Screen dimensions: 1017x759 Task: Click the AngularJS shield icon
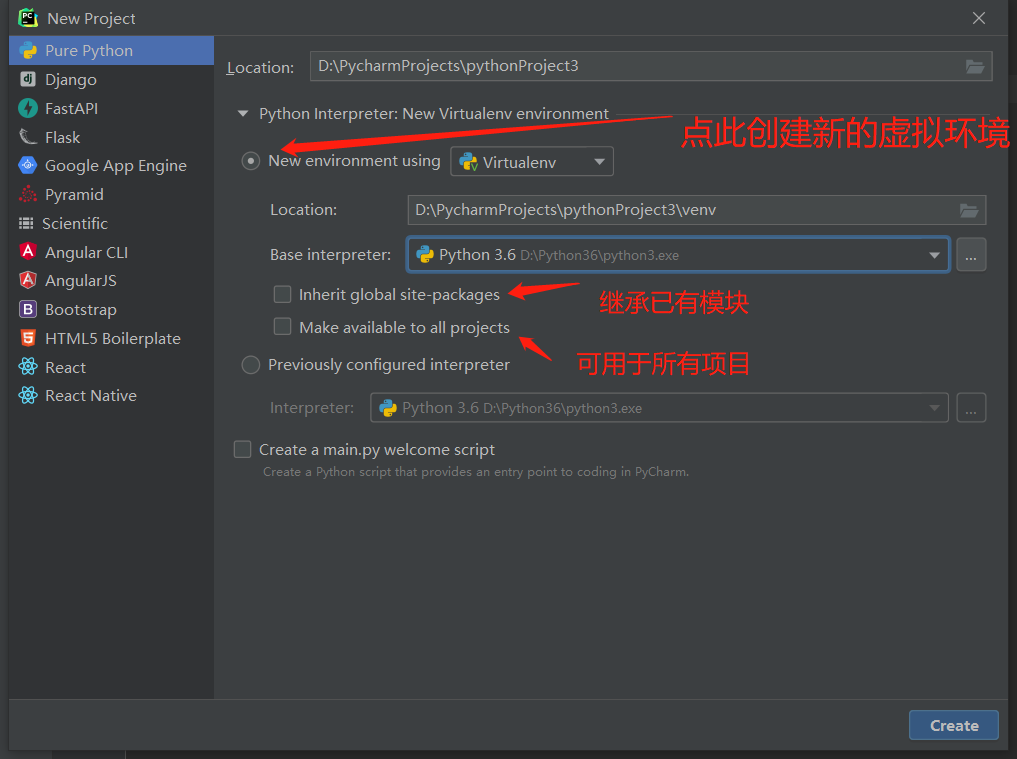(28, 280)
